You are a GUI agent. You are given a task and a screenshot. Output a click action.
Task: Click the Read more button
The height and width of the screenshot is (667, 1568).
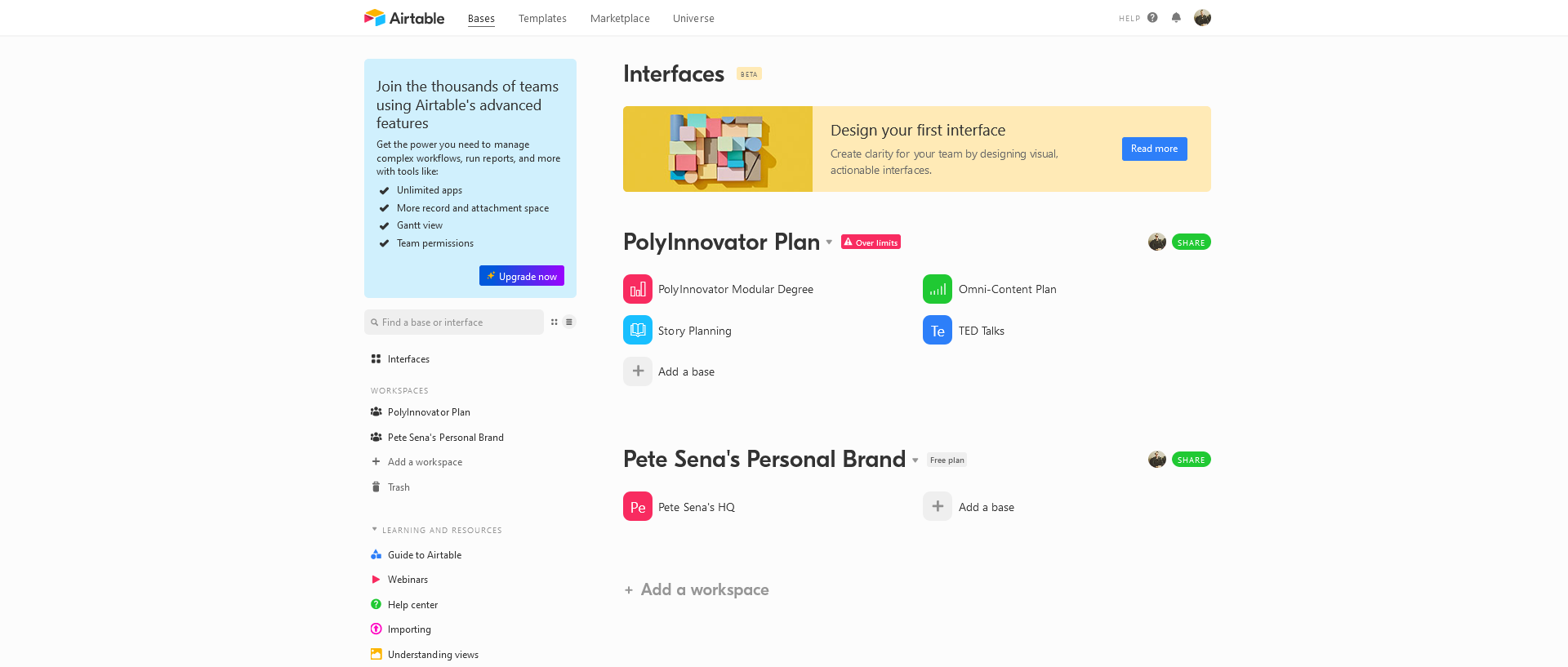1154,149
